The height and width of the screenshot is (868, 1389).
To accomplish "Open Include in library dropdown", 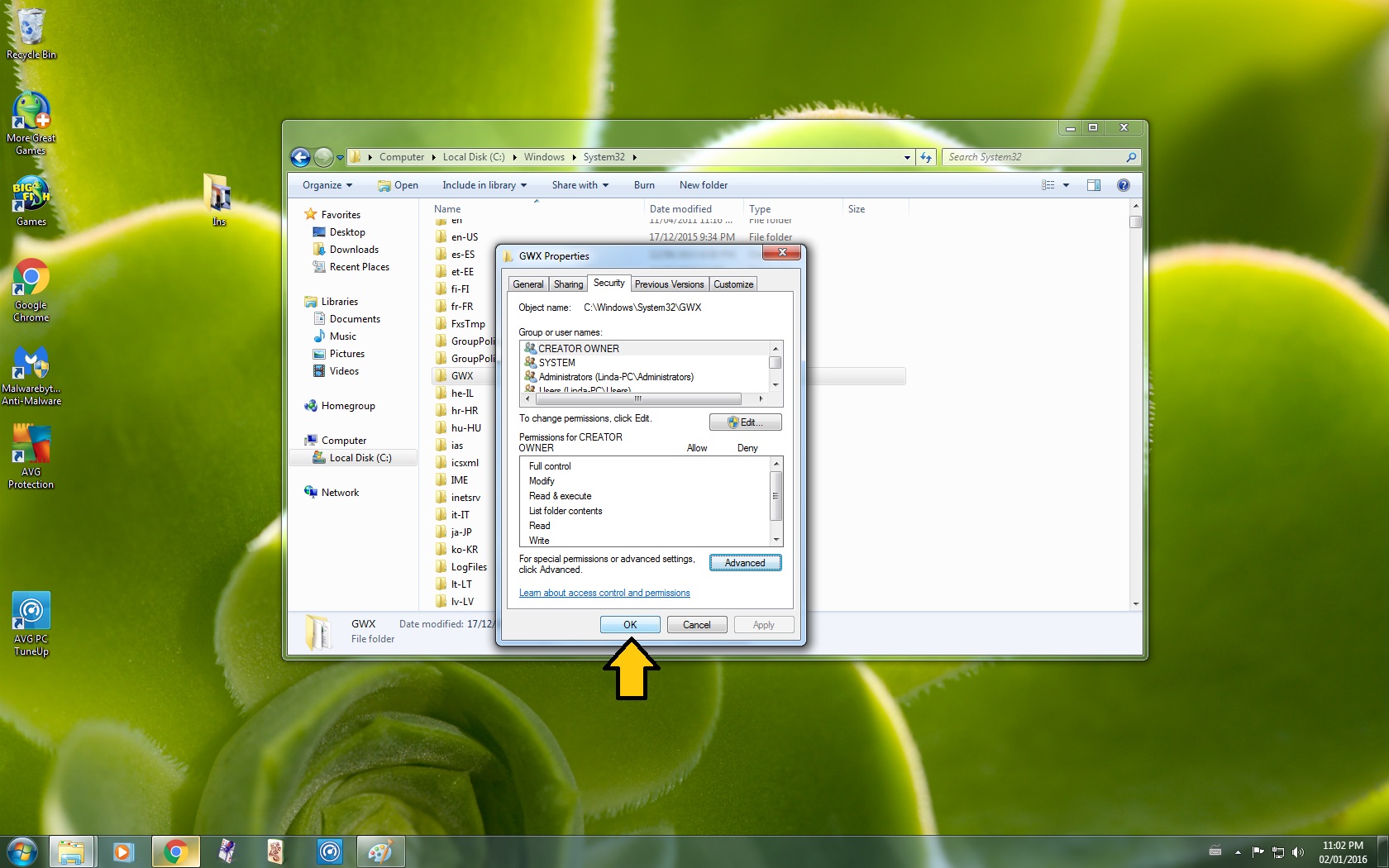I will pyautogui.click(x=484, y=185).
